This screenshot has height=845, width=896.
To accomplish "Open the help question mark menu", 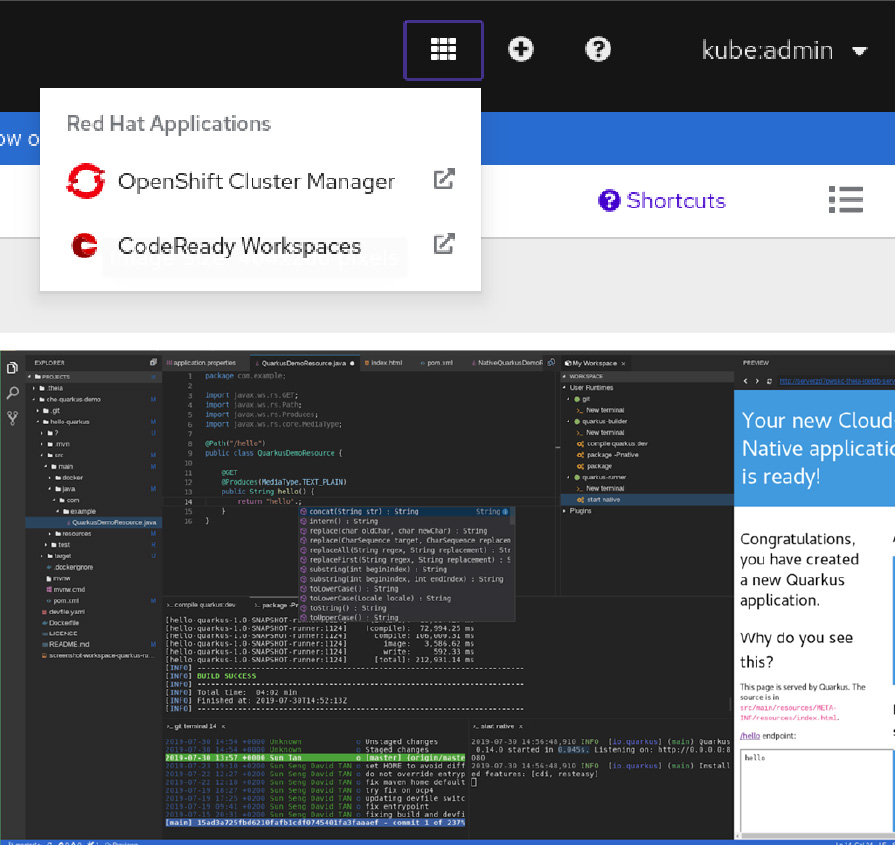I will [x=597, y=50].
